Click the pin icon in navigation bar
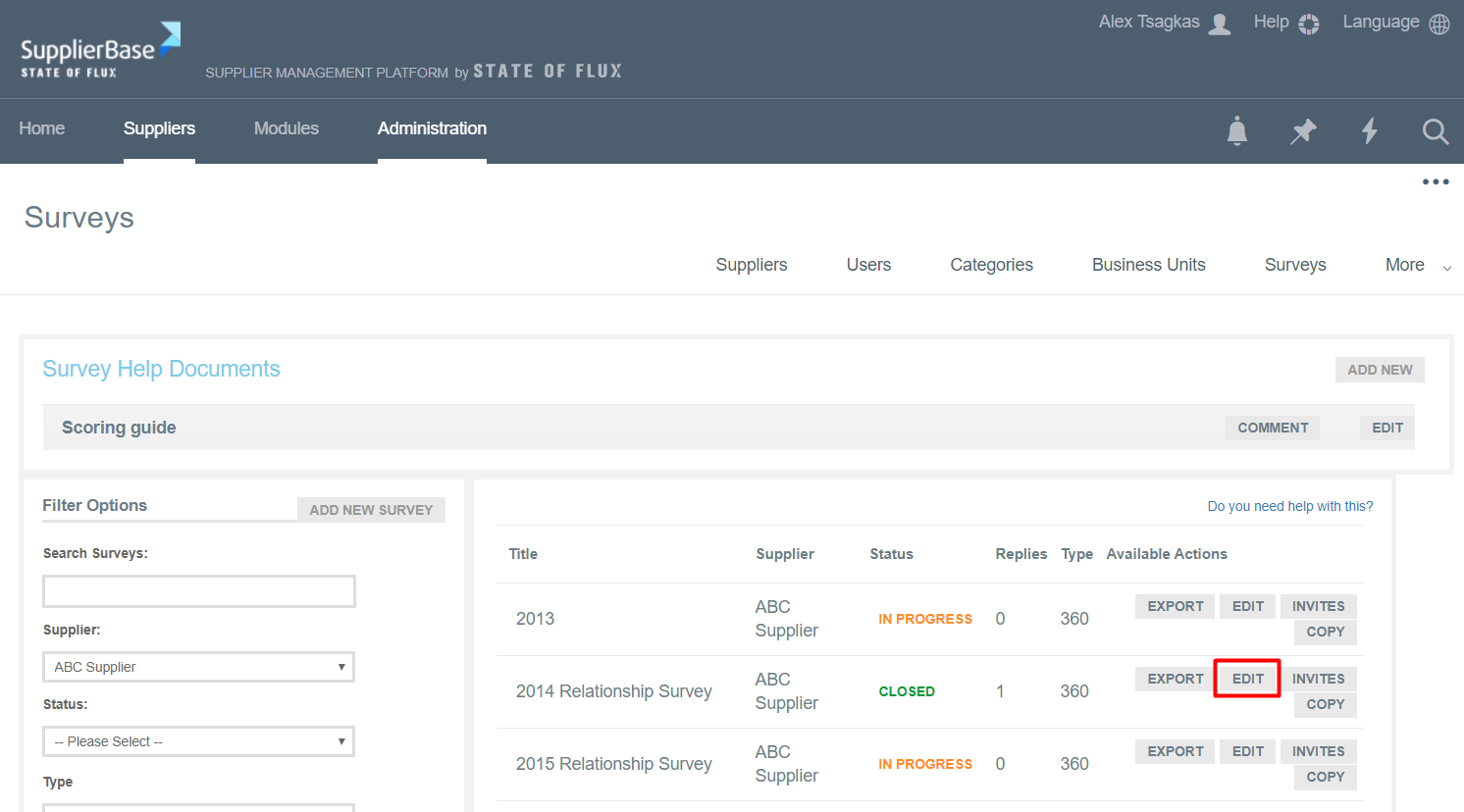 1303,130
